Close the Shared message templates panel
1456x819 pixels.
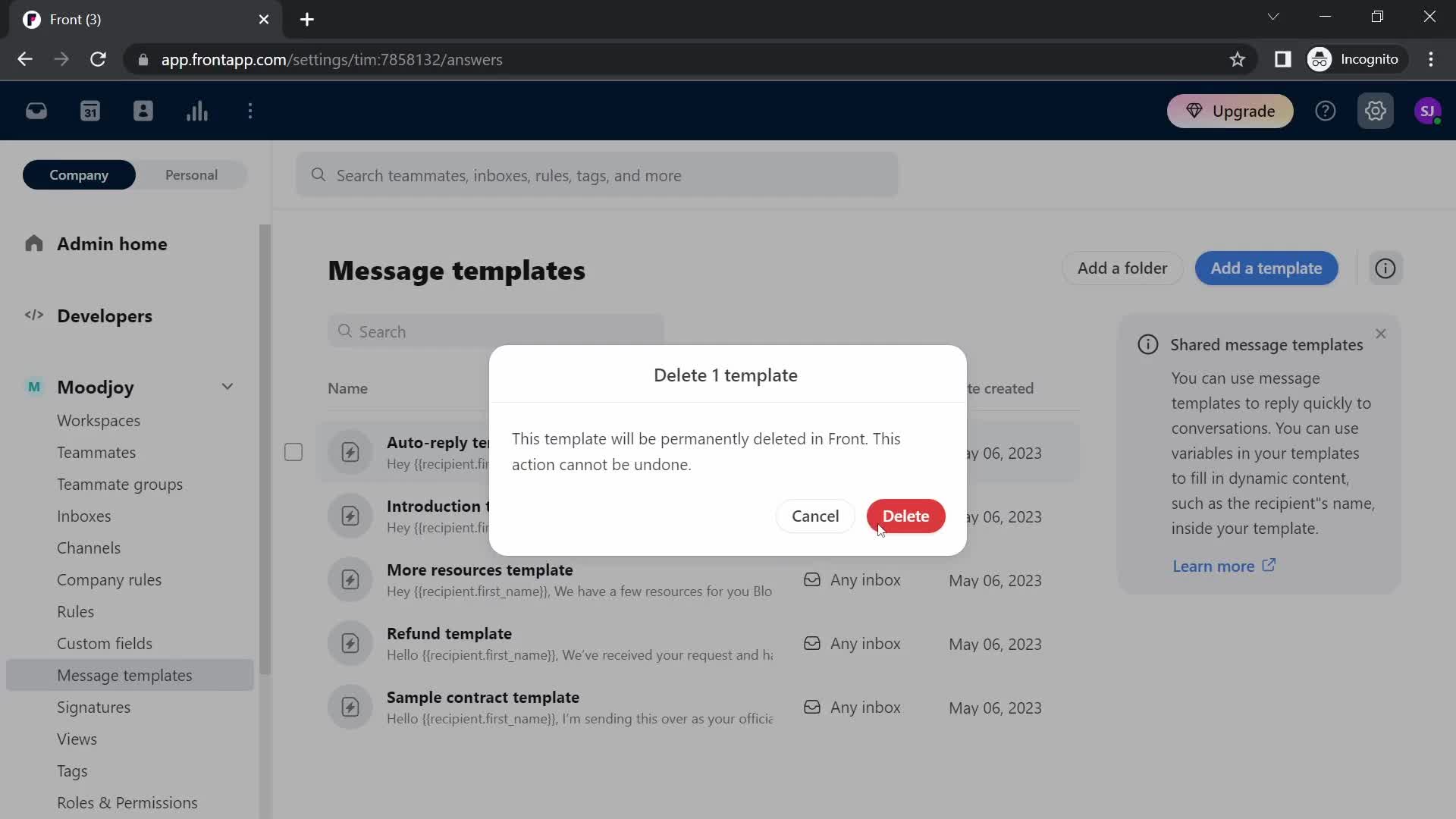(1381, 334)
